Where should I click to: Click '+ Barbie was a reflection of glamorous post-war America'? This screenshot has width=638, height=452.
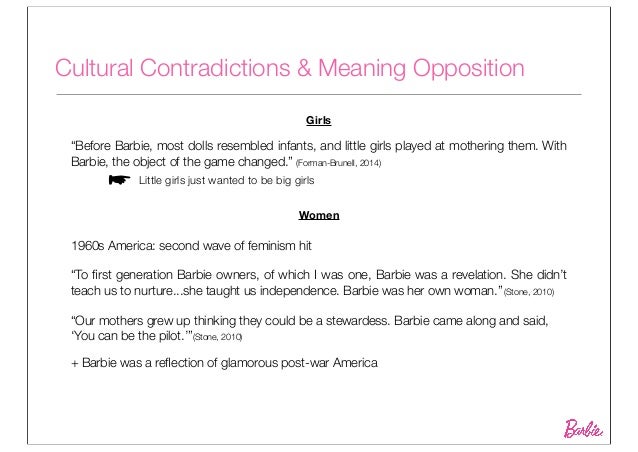click(222, 361)
